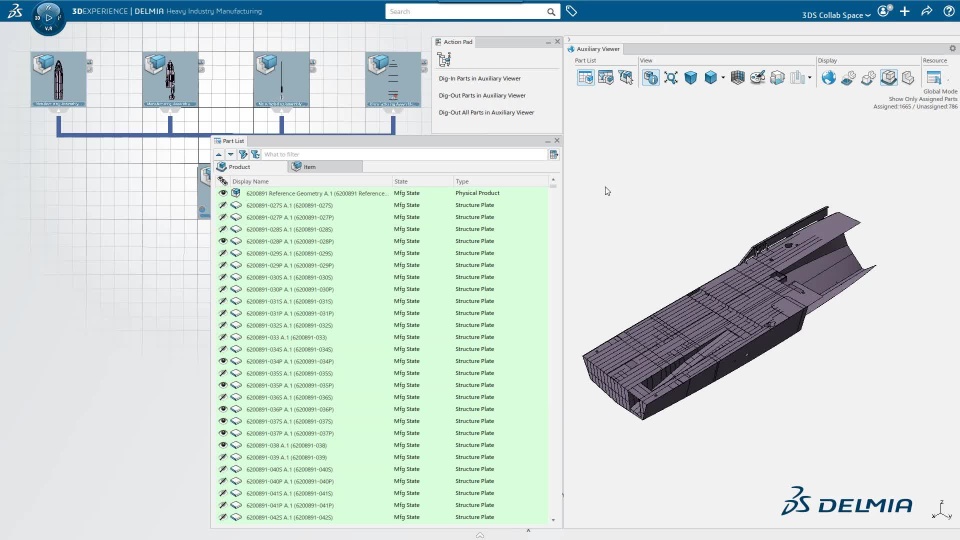Expand the bottom panel with the up chevron

pos(480,535)
